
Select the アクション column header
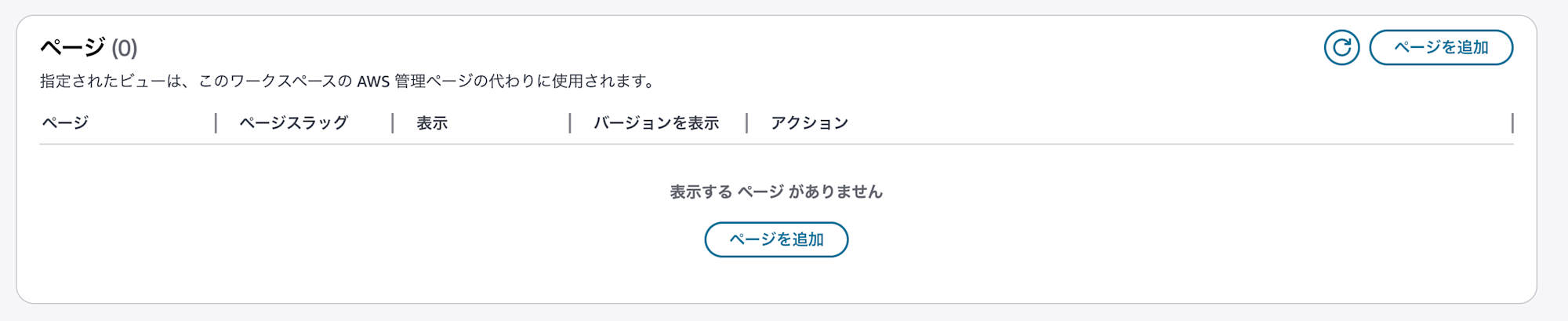coord(809,123)
